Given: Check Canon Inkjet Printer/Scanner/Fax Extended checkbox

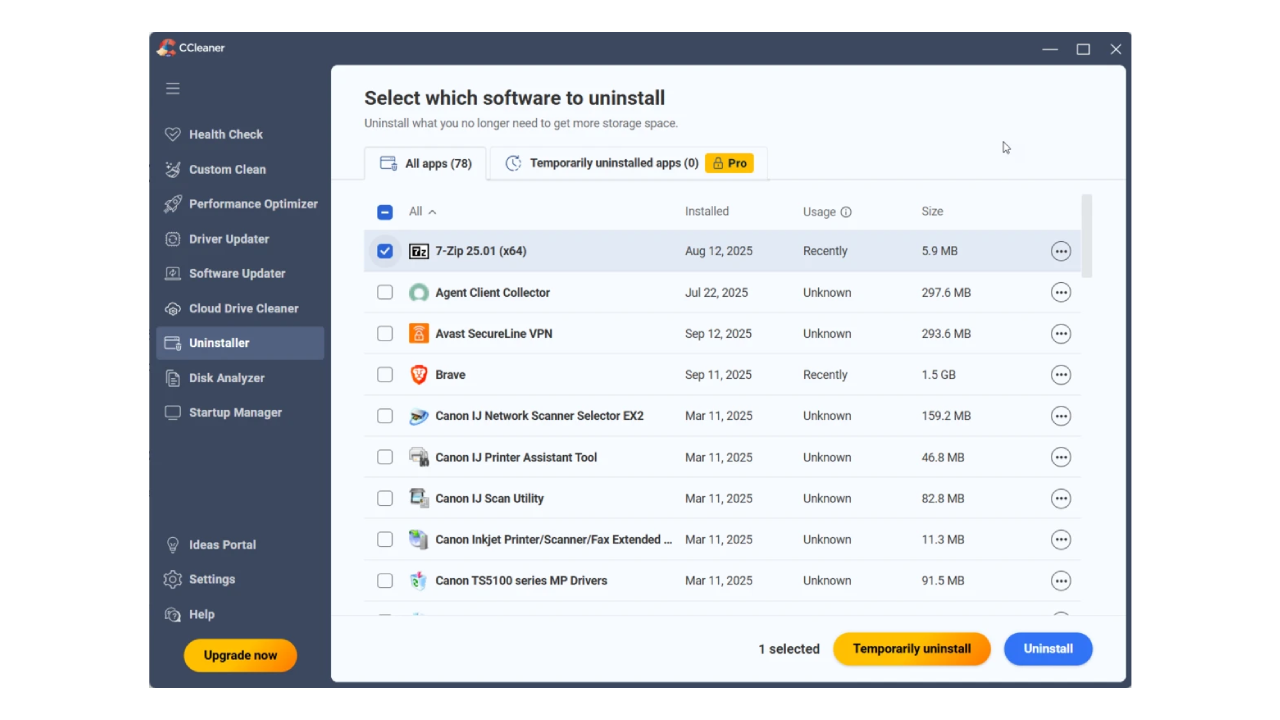Looking at the screenshot, I should coord(385,539).
